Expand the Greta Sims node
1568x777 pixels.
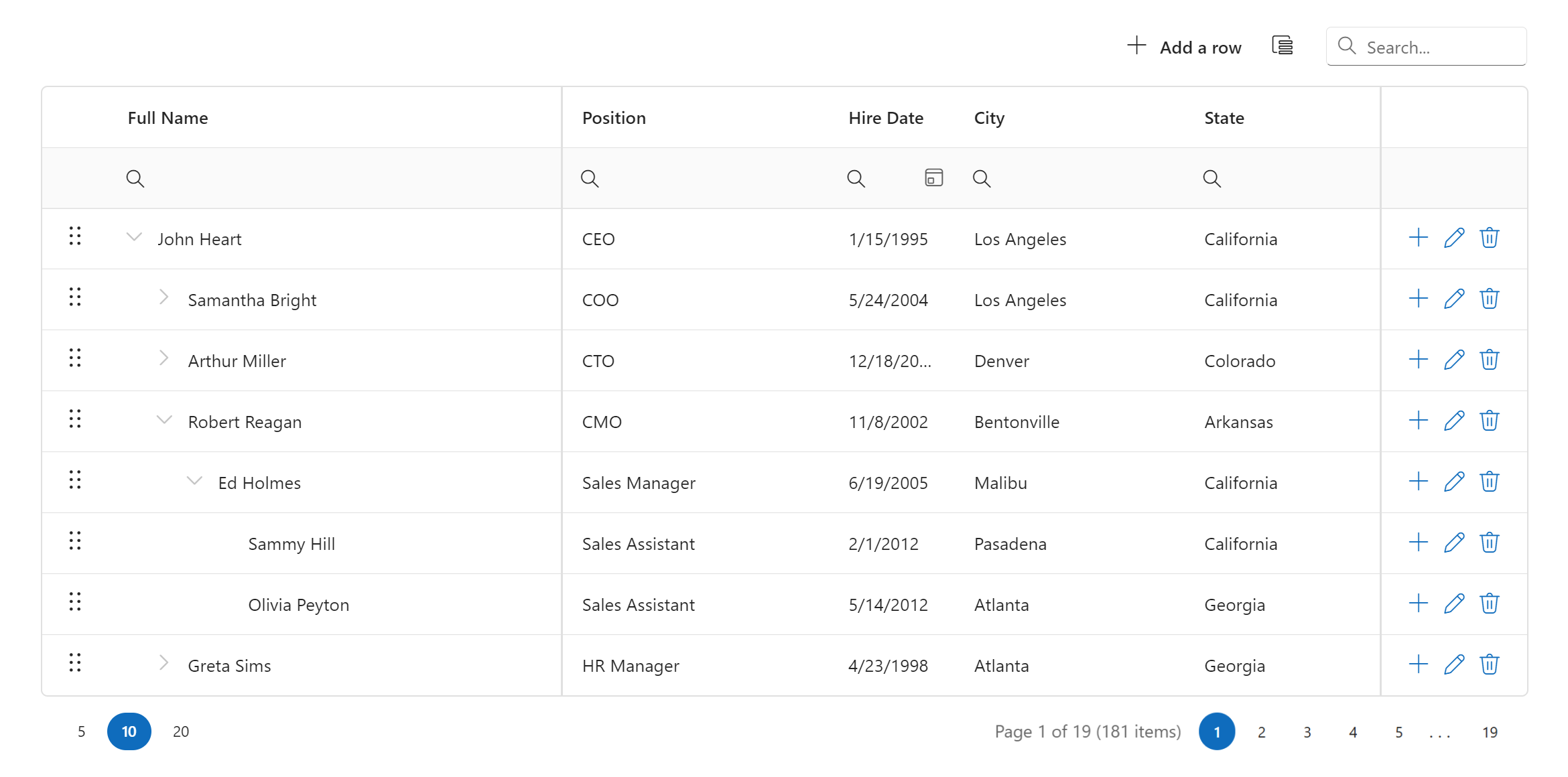[x=164, y=663]
